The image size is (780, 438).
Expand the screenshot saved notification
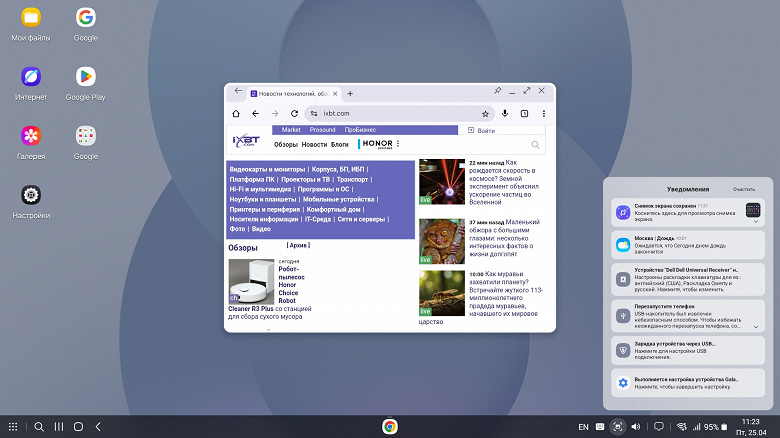(756, 221)
